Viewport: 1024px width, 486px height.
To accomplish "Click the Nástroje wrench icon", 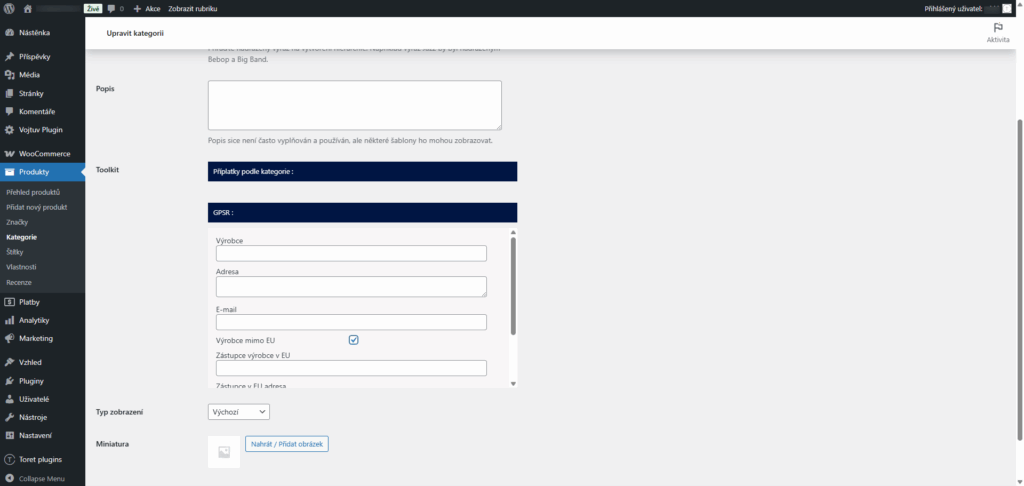I will [9, 417].
